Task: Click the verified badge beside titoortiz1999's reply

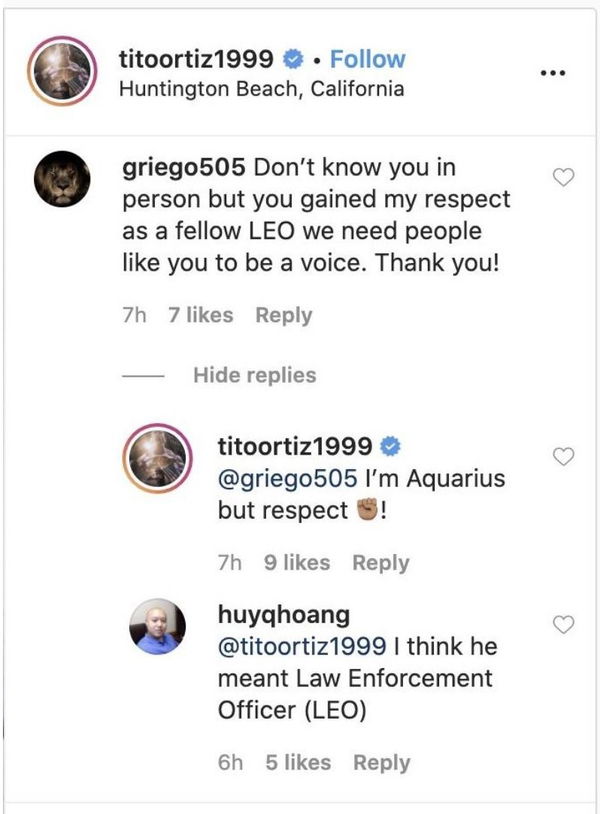Action: tap(393, 446)
